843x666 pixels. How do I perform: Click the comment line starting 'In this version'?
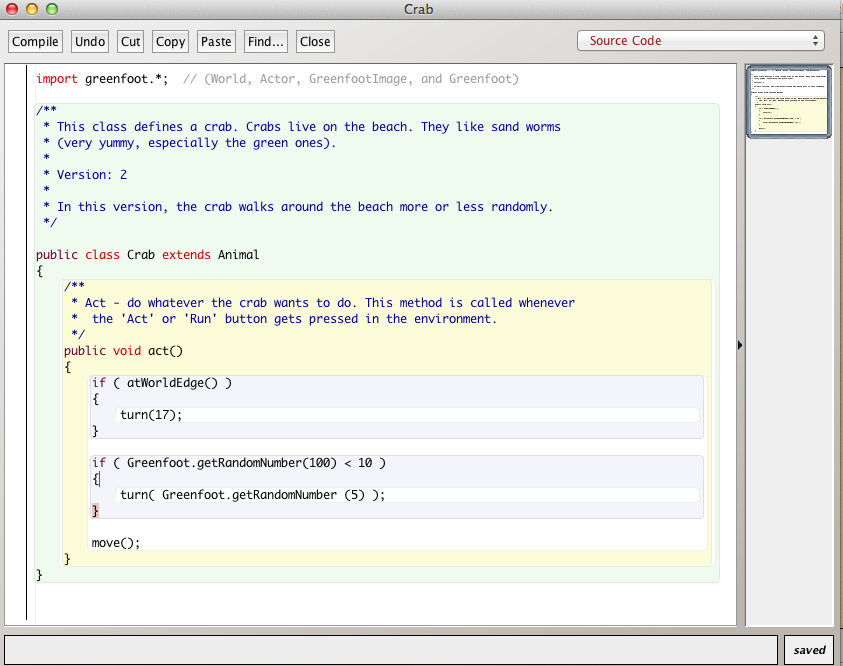[298, 207]
